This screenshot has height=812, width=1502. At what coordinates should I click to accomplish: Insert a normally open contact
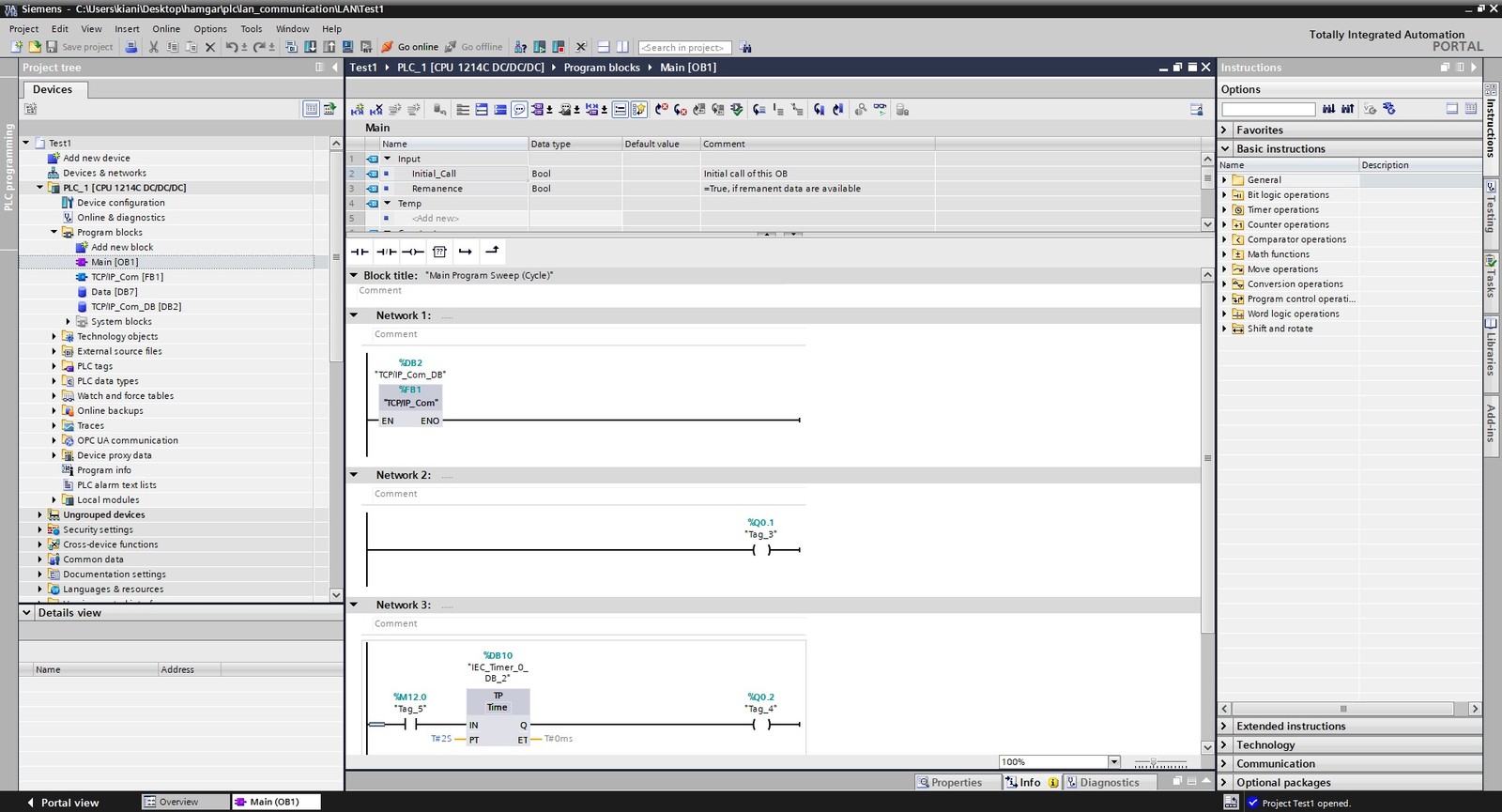(360, 252)
